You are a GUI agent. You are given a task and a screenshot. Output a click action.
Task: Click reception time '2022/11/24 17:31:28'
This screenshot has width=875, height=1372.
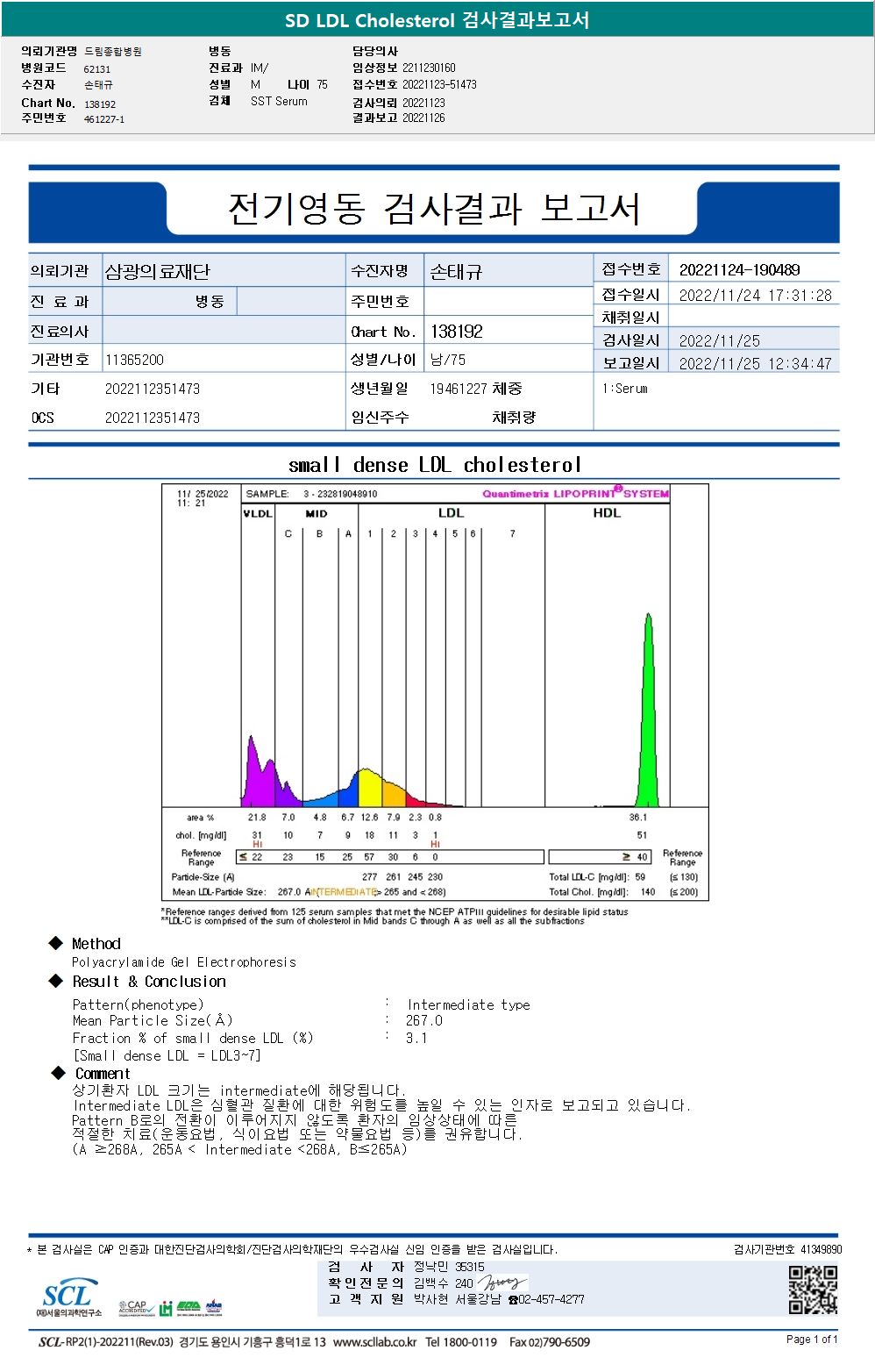(756, 296)
